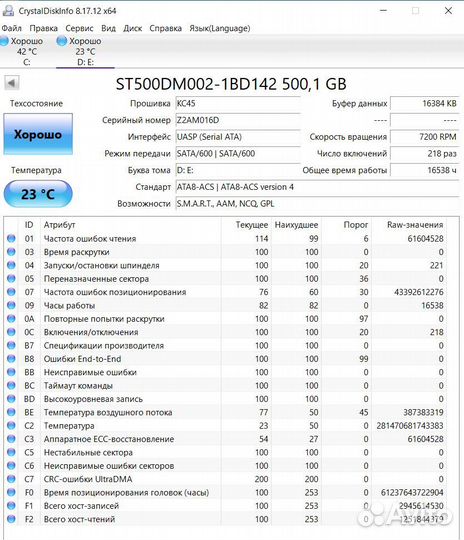The image size is (464, 540).
Task: Click the transfer mode field SATA/600 | SATA/600
Action: pos(238,154)
